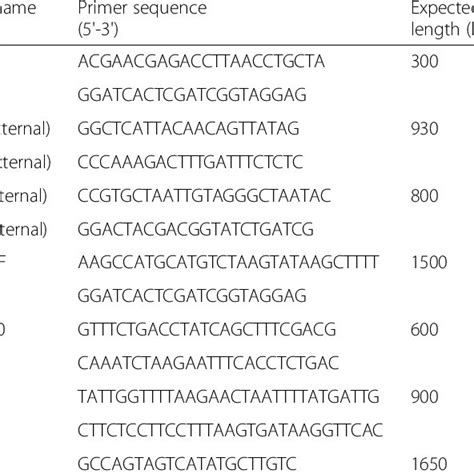
Task: Click the expected length value 1650
Action: (x=429, y=464)
